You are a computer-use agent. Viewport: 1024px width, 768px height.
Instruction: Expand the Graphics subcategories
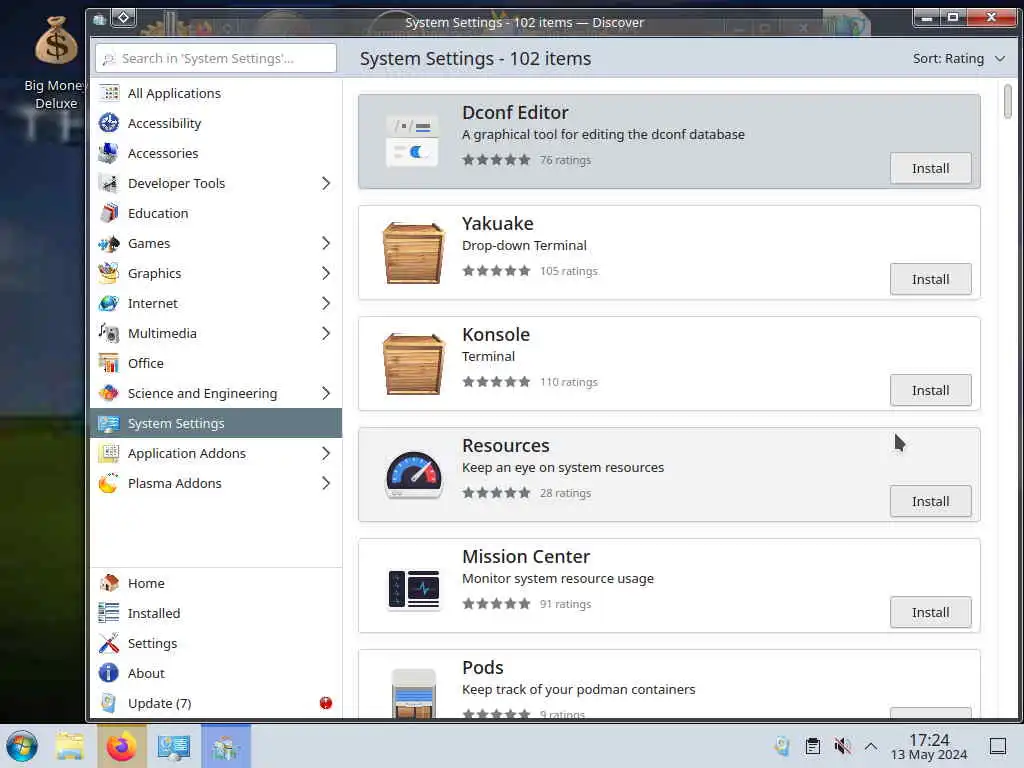(326, 274)
